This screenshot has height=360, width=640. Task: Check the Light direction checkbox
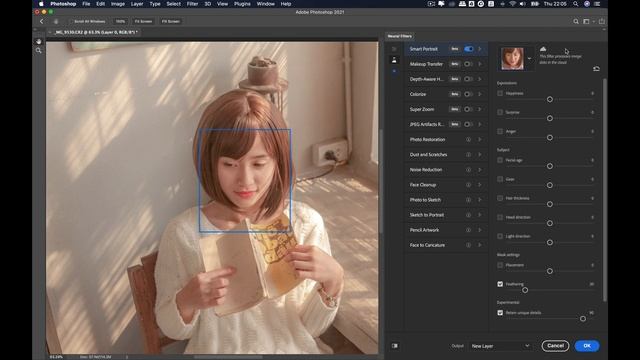[x=500, y=236]
